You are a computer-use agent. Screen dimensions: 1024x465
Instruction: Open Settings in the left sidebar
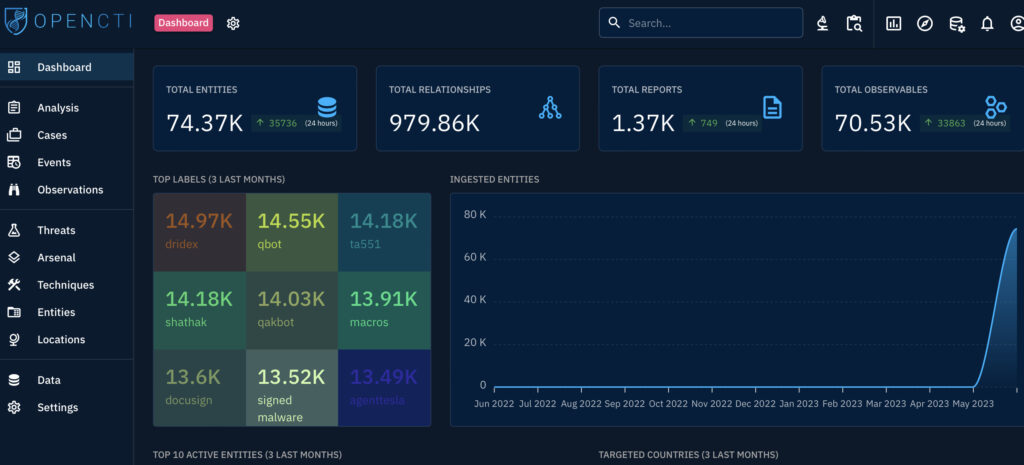tap(57, 408)
